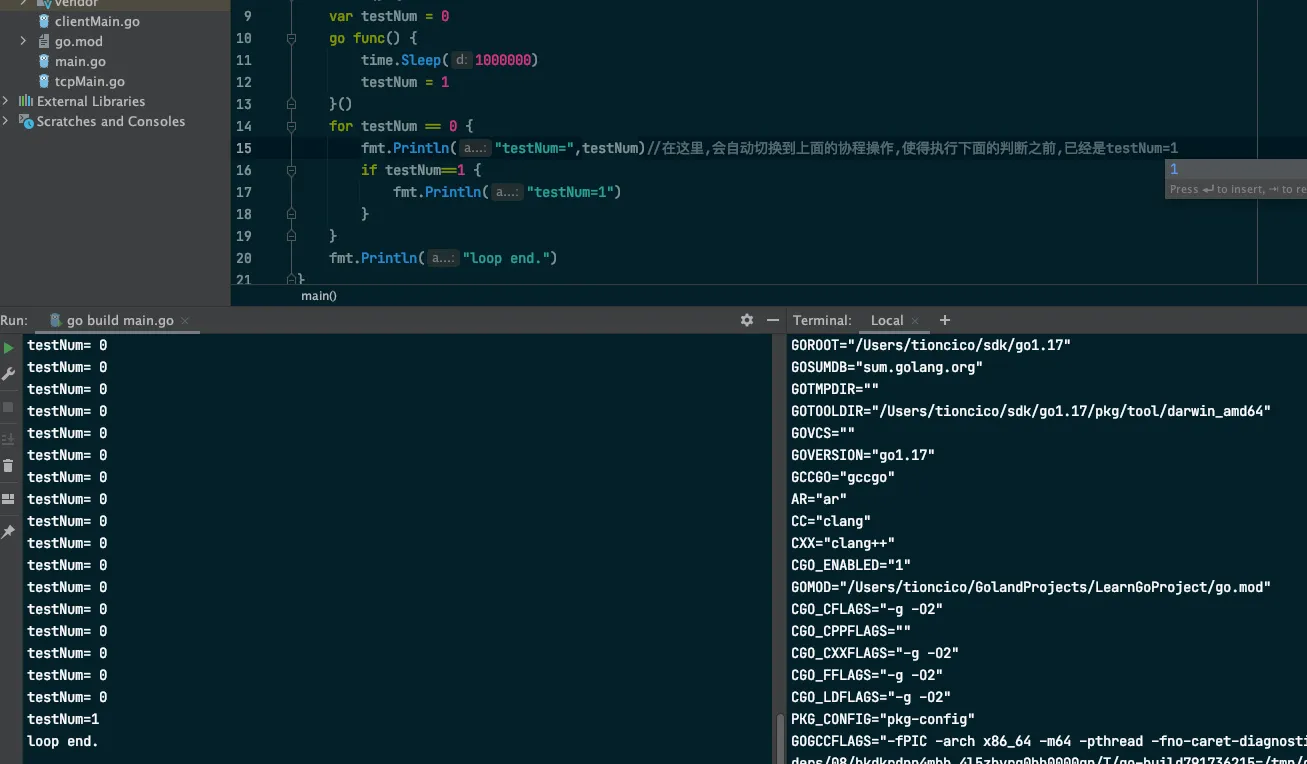
Task: Collapse the go func() block on line 10
Action: (x=291, y=38)
